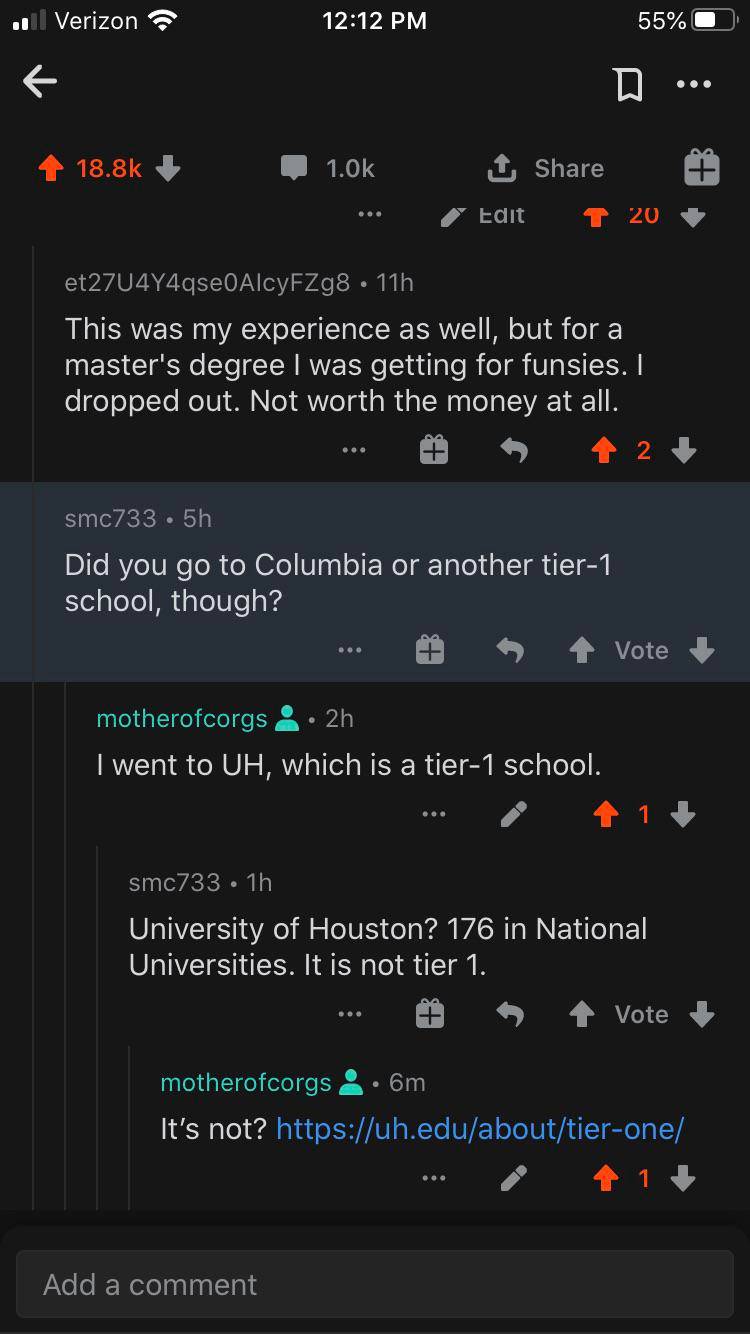
Task: Tap the Add a comment field
Action: tap(375, 1284)
